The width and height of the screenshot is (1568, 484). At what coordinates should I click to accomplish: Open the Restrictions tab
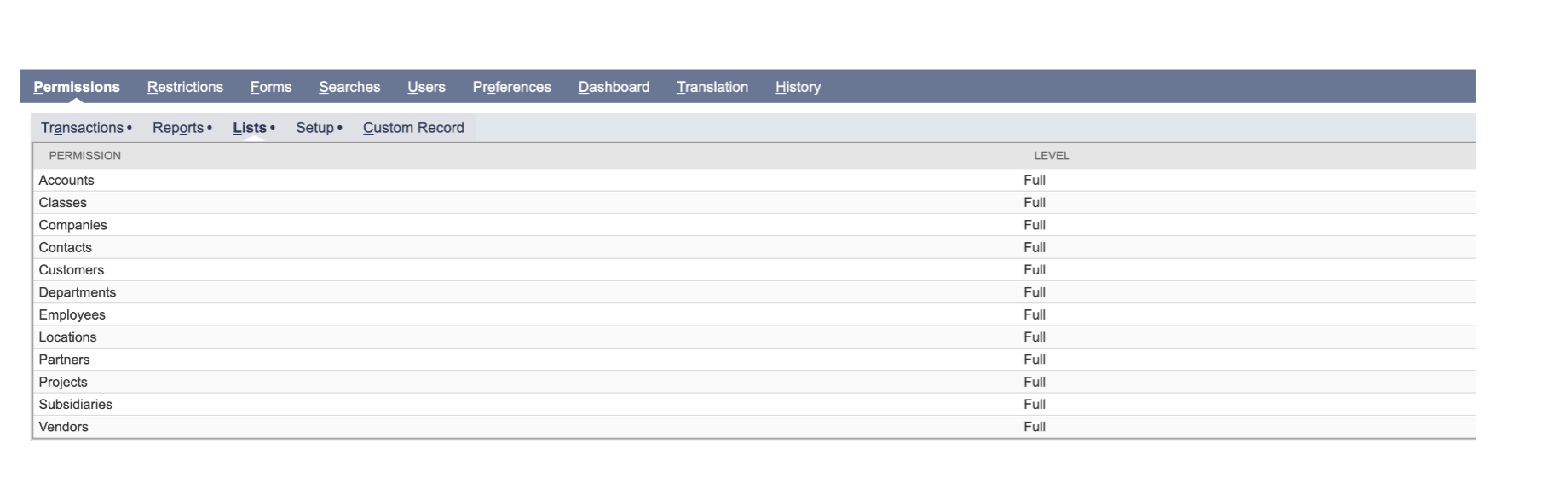185,87
